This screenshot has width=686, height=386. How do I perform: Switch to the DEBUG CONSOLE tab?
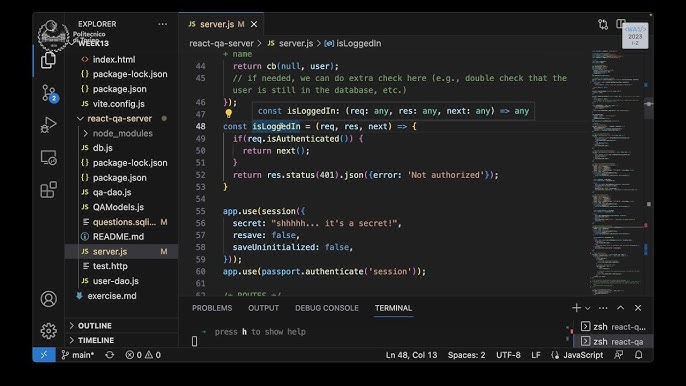[x=327, y=308]
